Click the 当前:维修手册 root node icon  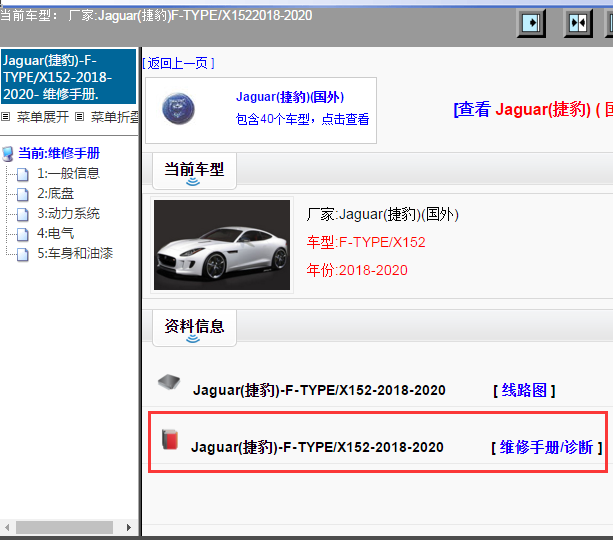point(9,153)
